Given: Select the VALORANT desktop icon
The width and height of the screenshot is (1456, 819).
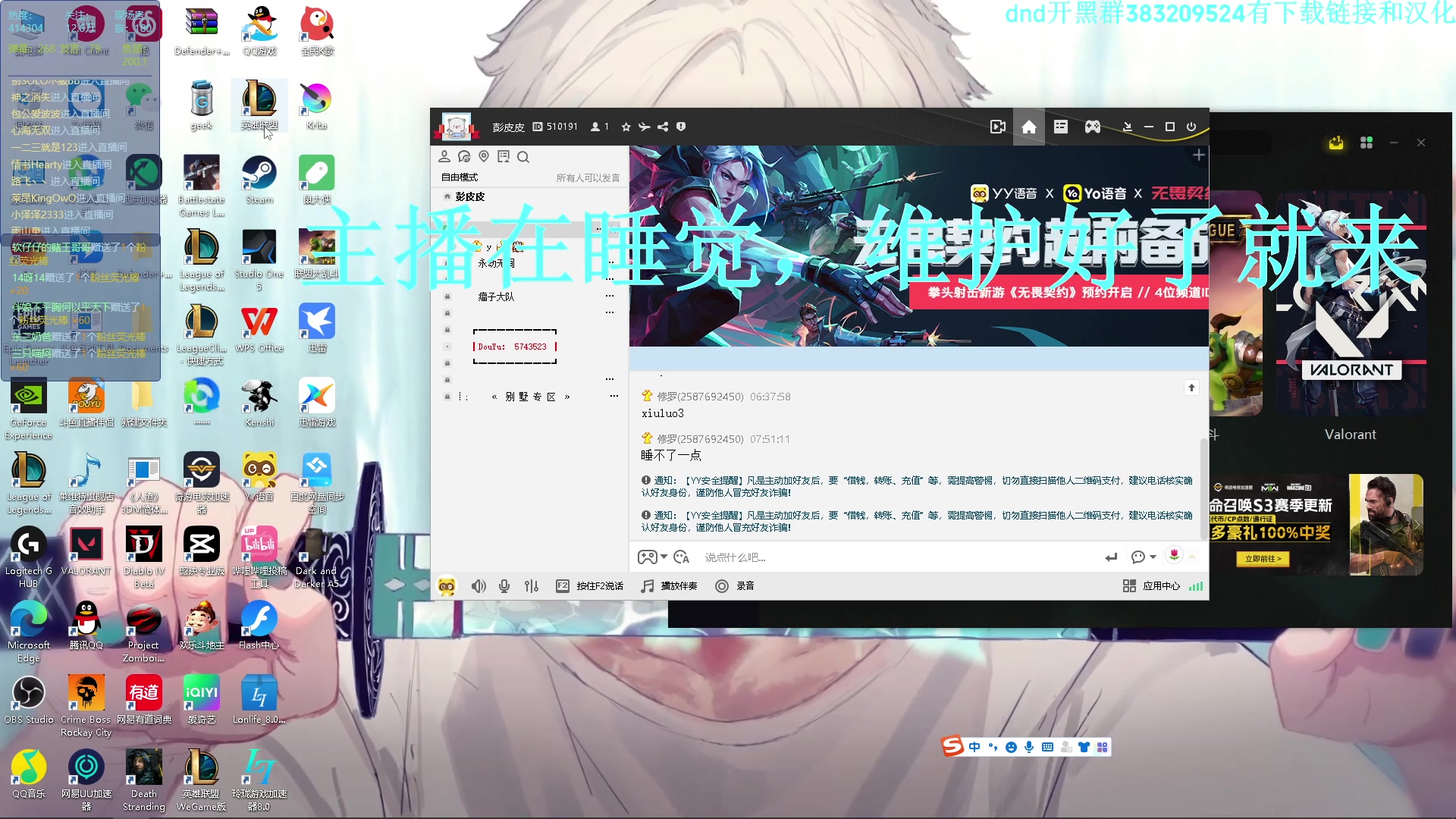Looking at the screenshot, I should pos(86,552).
